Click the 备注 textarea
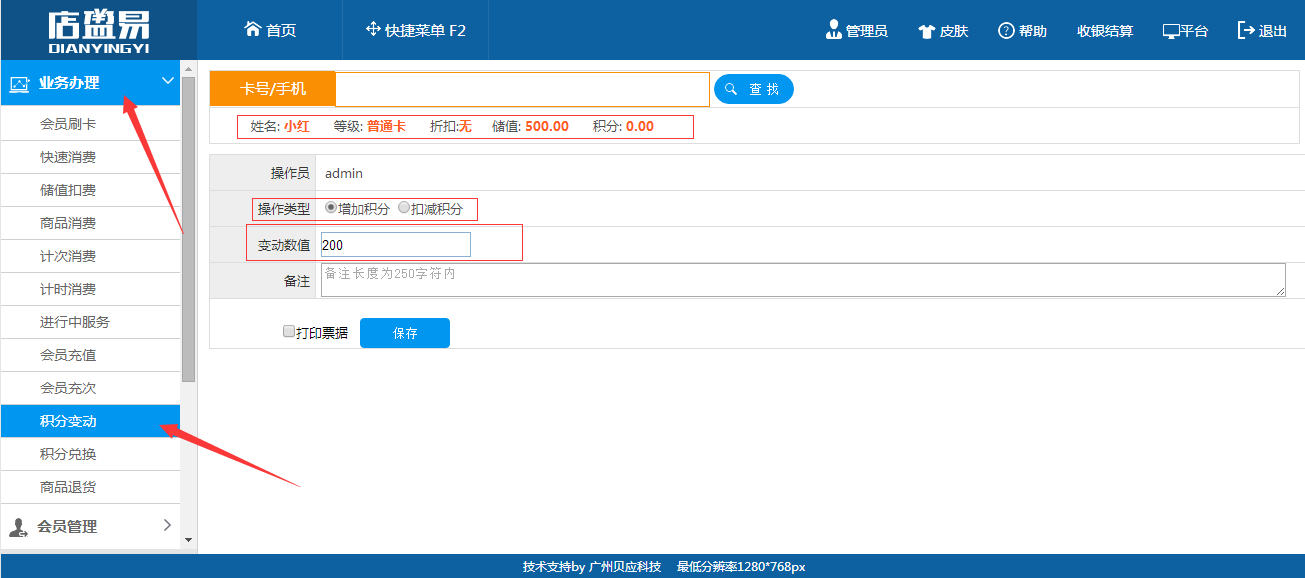1305x578 pixels. click(x=803, y=280)
